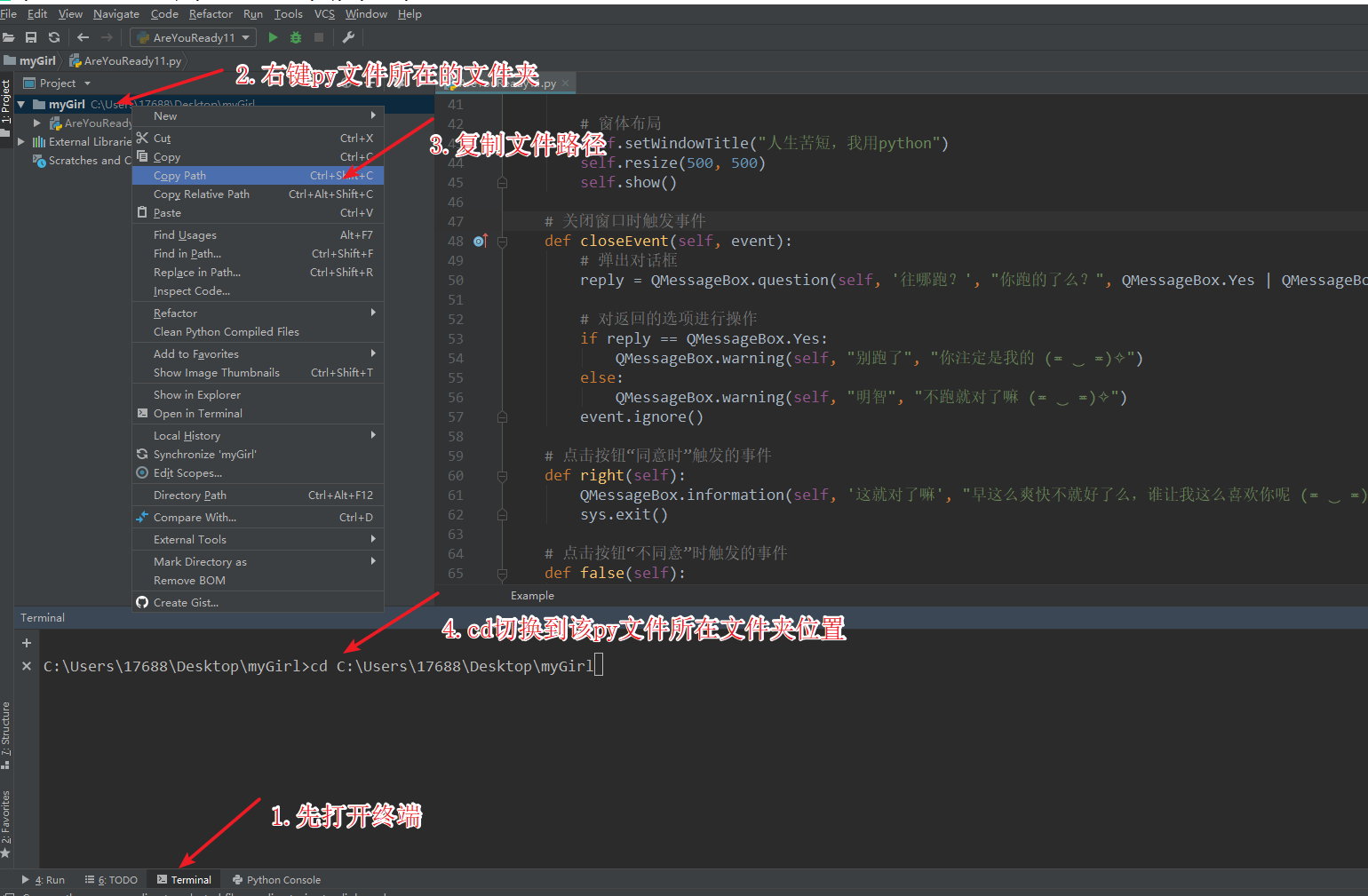Fold the closeEvent method at line 48
This screenshot has width=1368, height=896.
(x=502, y=241)
